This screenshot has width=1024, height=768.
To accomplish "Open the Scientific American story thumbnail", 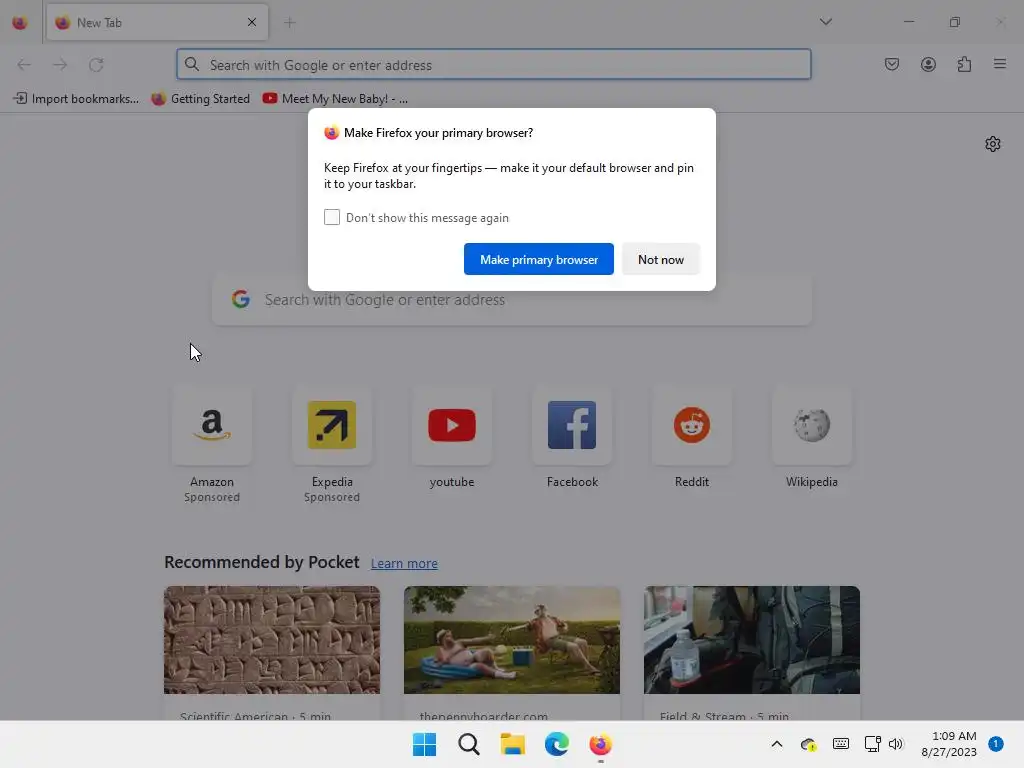I will click(x=272, y=640).
